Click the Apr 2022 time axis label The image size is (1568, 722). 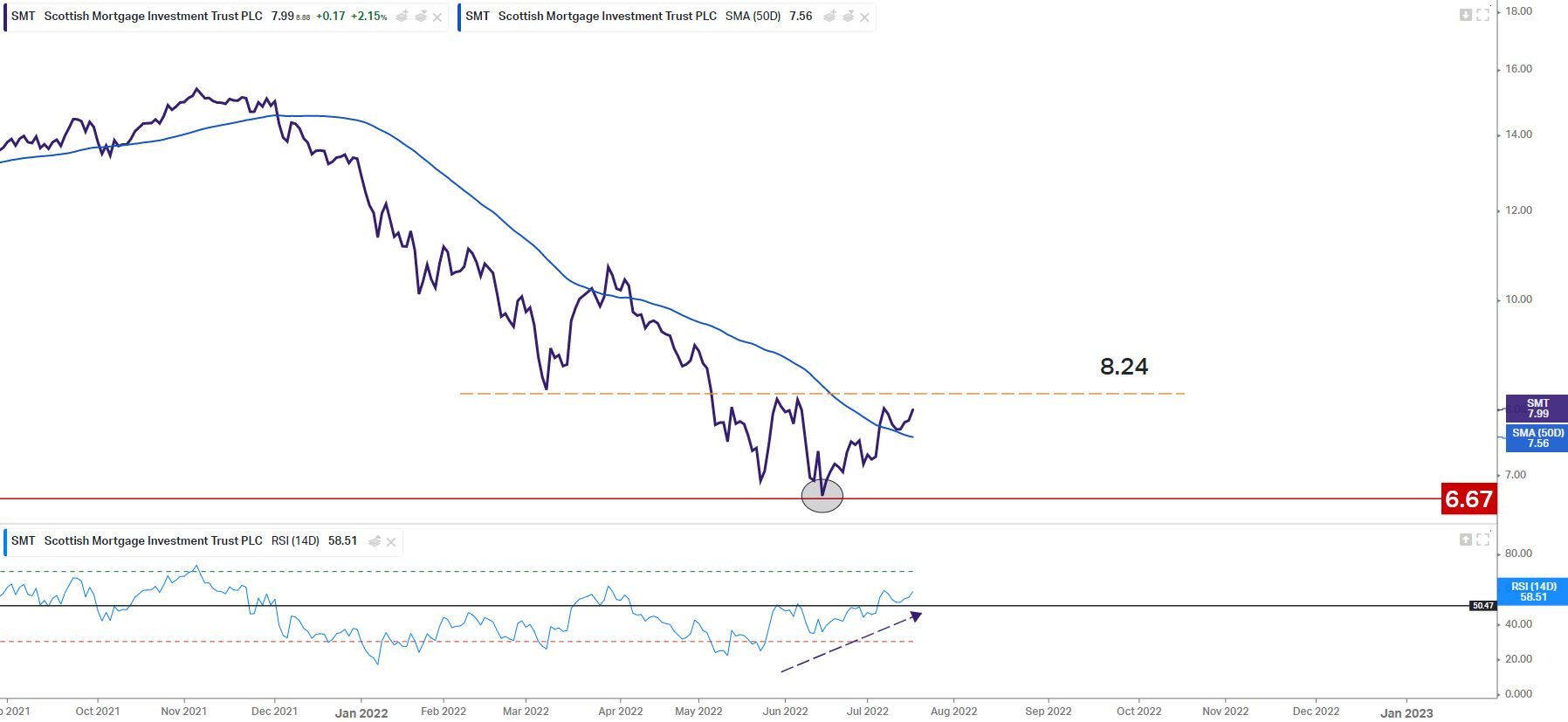coord(620,711)
